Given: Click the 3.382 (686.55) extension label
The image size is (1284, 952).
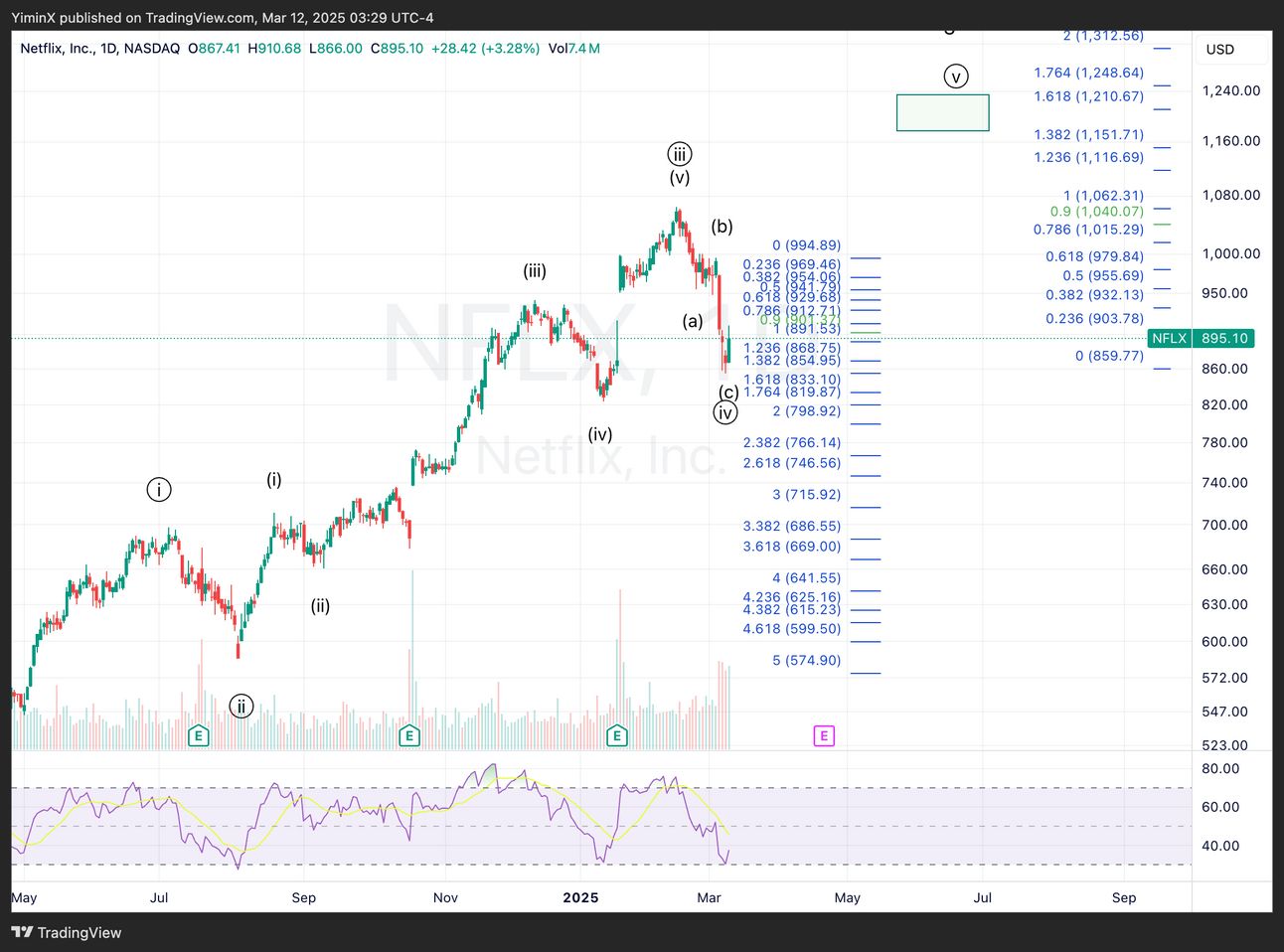Looking at the screenshot, I should click(792, 527).
